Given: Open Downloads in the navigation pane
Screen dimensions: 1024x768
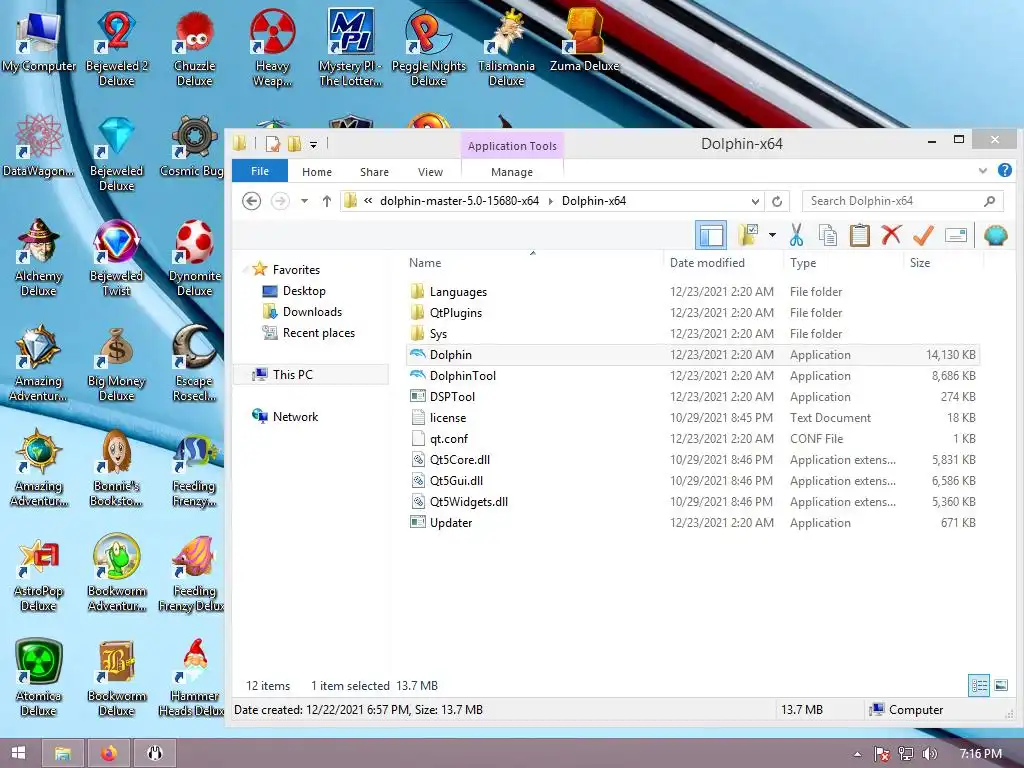Looking at the screenshot, I should click(x=312, y=312).
